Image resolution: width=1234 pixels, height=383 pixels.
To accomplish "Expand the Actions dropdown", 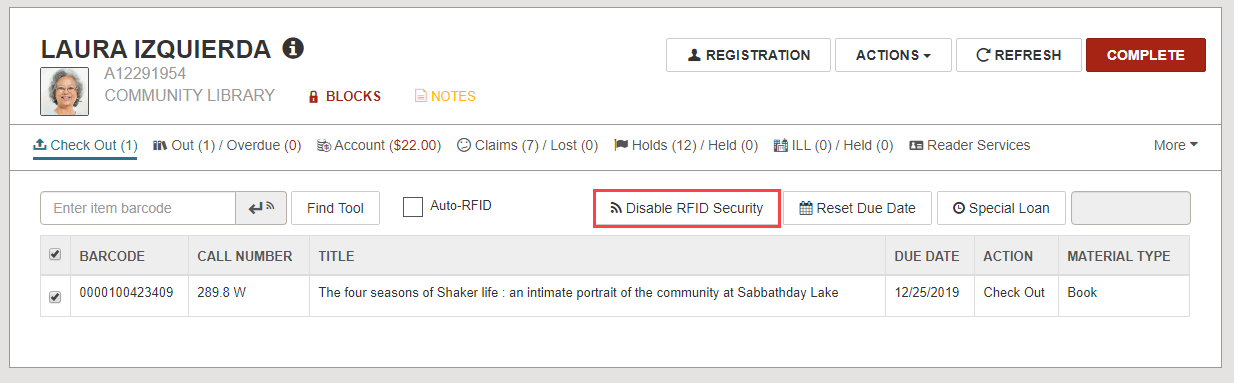I will pyautogui.click(x=893, y=55).
